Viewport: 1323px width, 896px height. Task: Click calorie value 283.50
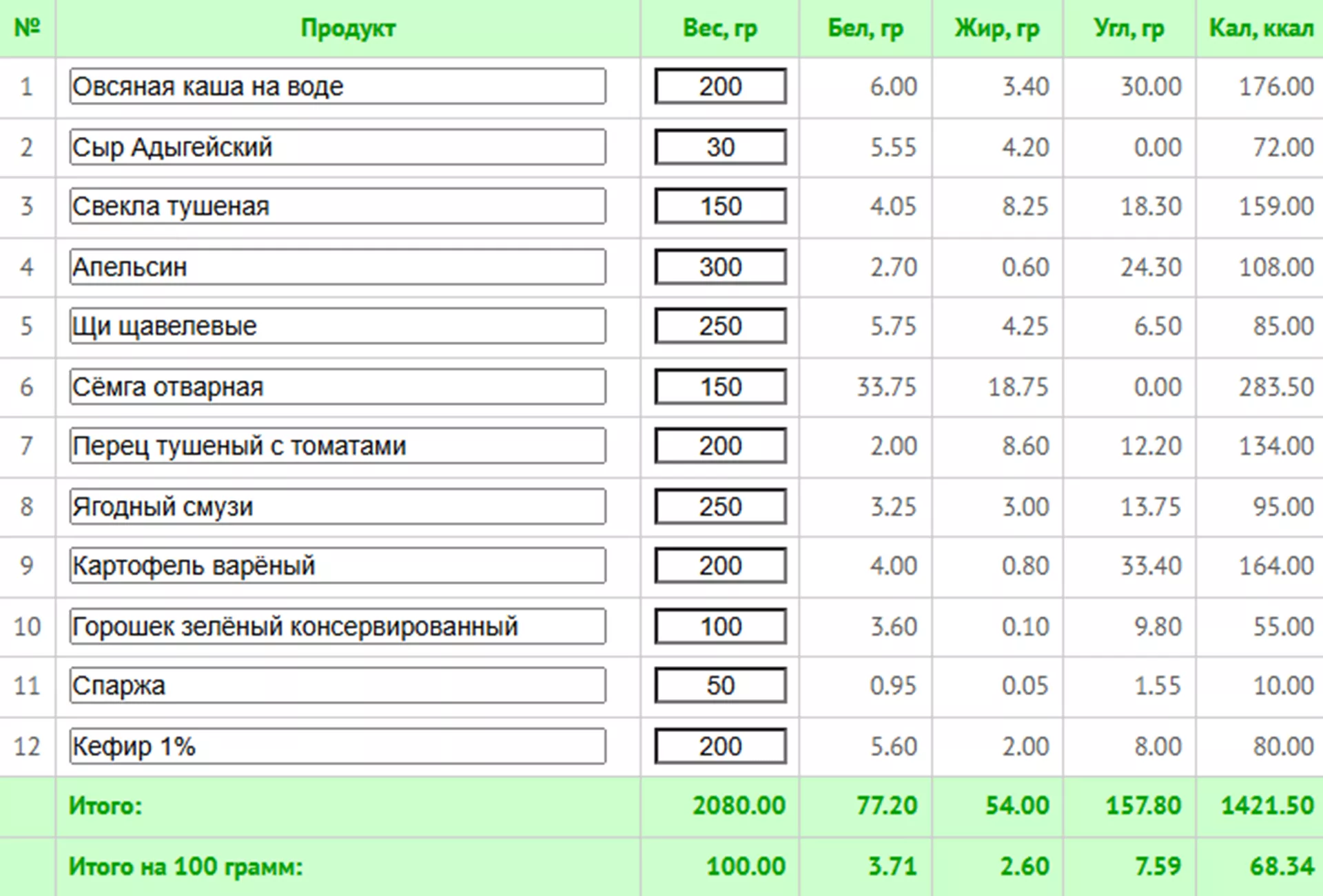coord(1276,387)
